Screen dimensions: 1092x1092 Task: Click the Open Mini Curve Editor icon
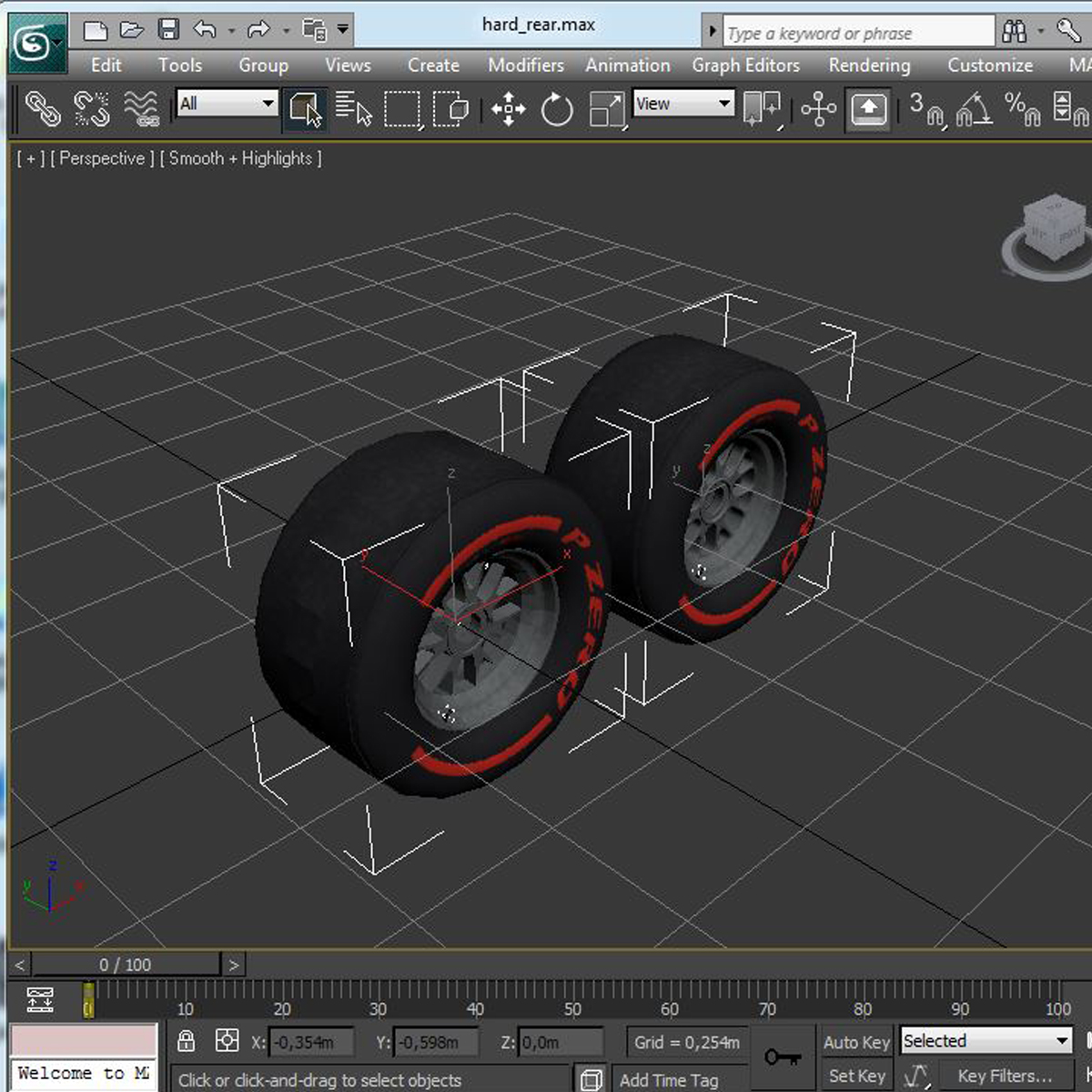(40, 999)
